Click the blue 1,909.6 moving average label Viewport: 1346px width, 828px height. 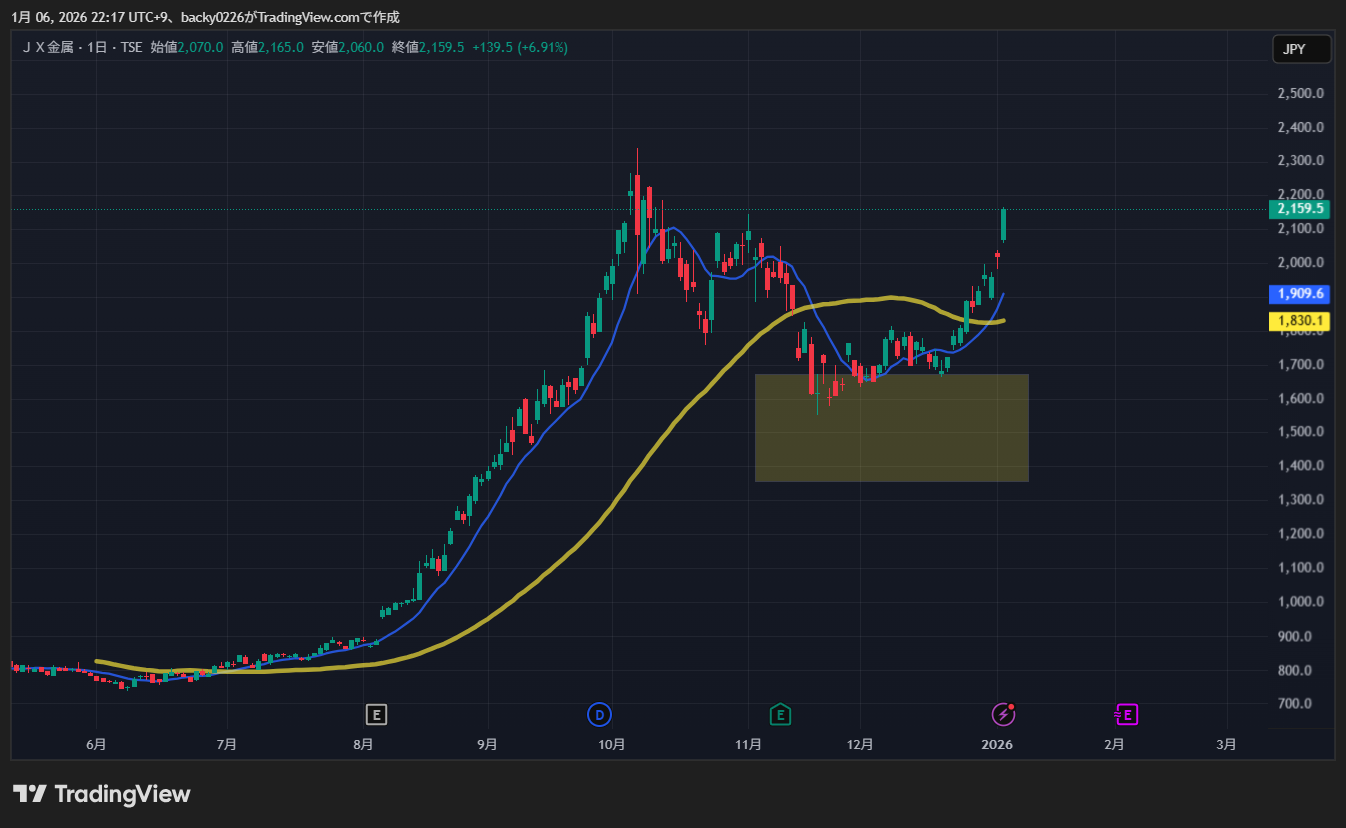pos(1300,294)
